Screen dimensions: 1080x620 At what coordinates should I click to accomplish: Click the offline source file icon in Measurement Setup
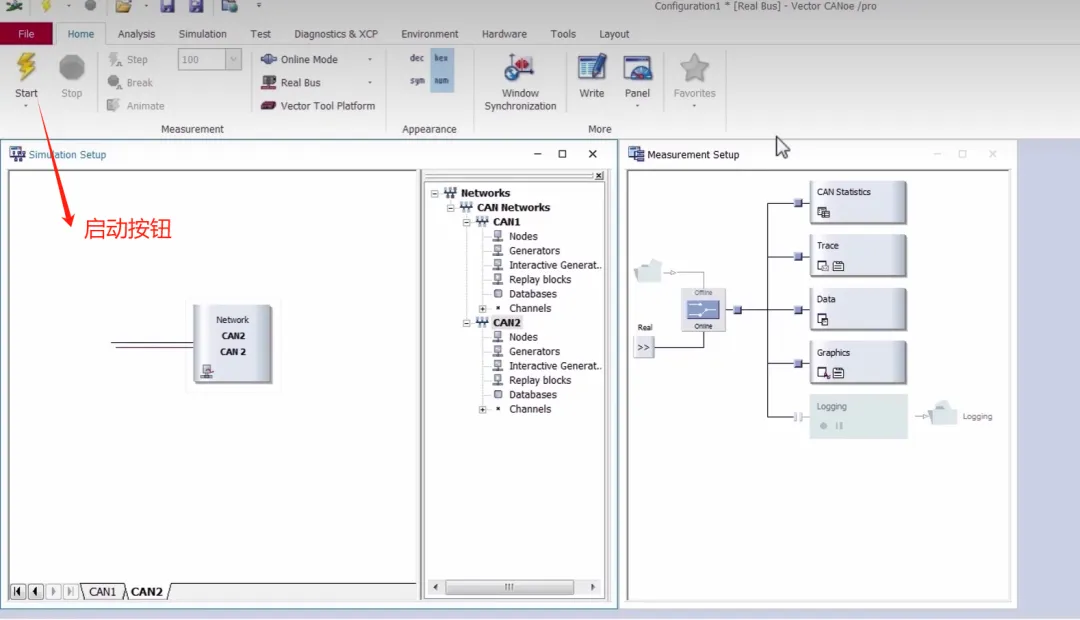647,271
